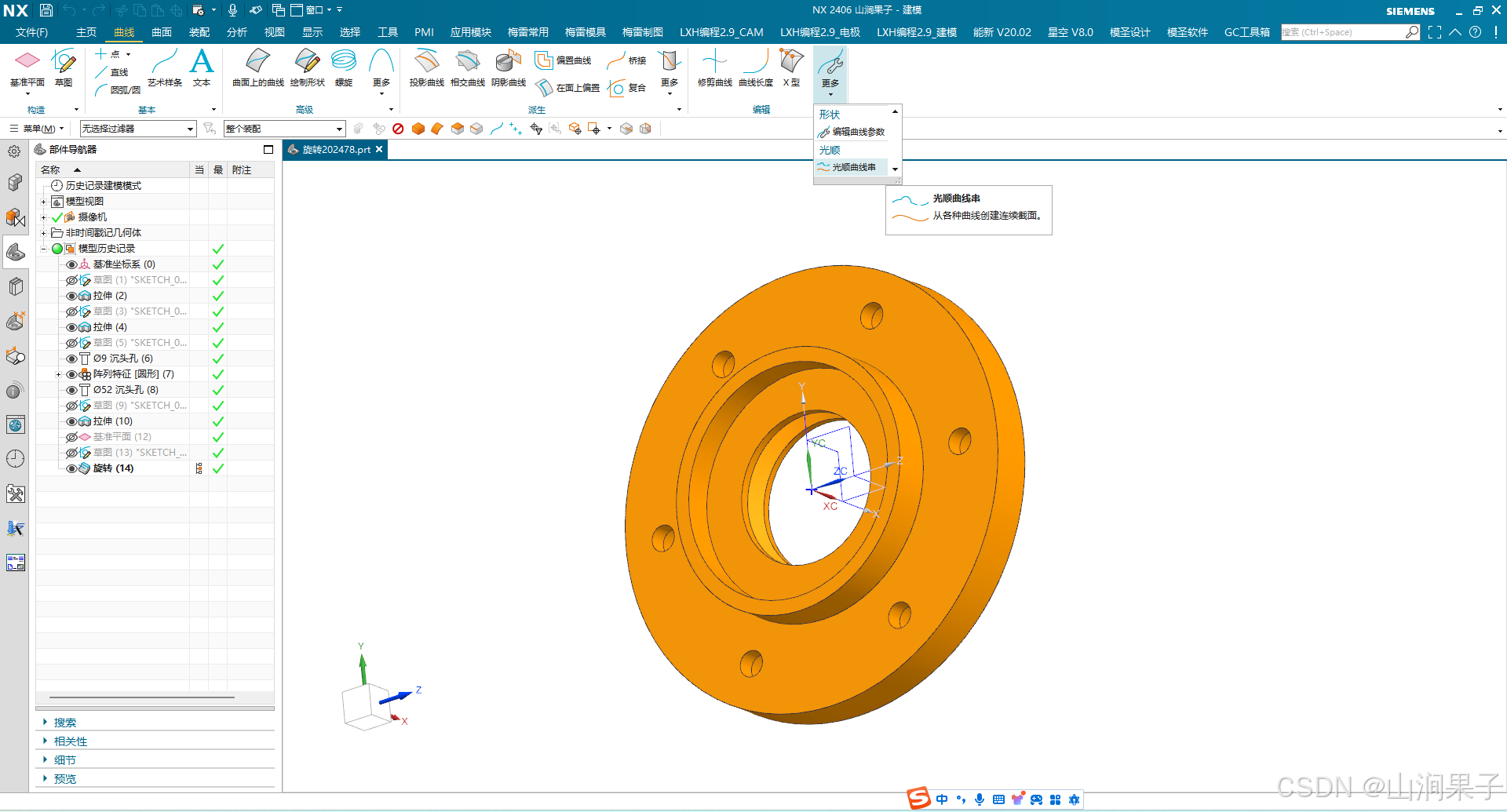
Task: Open the 阴影曲线 shadow curve tool
Action: click(x=509, y=67)
